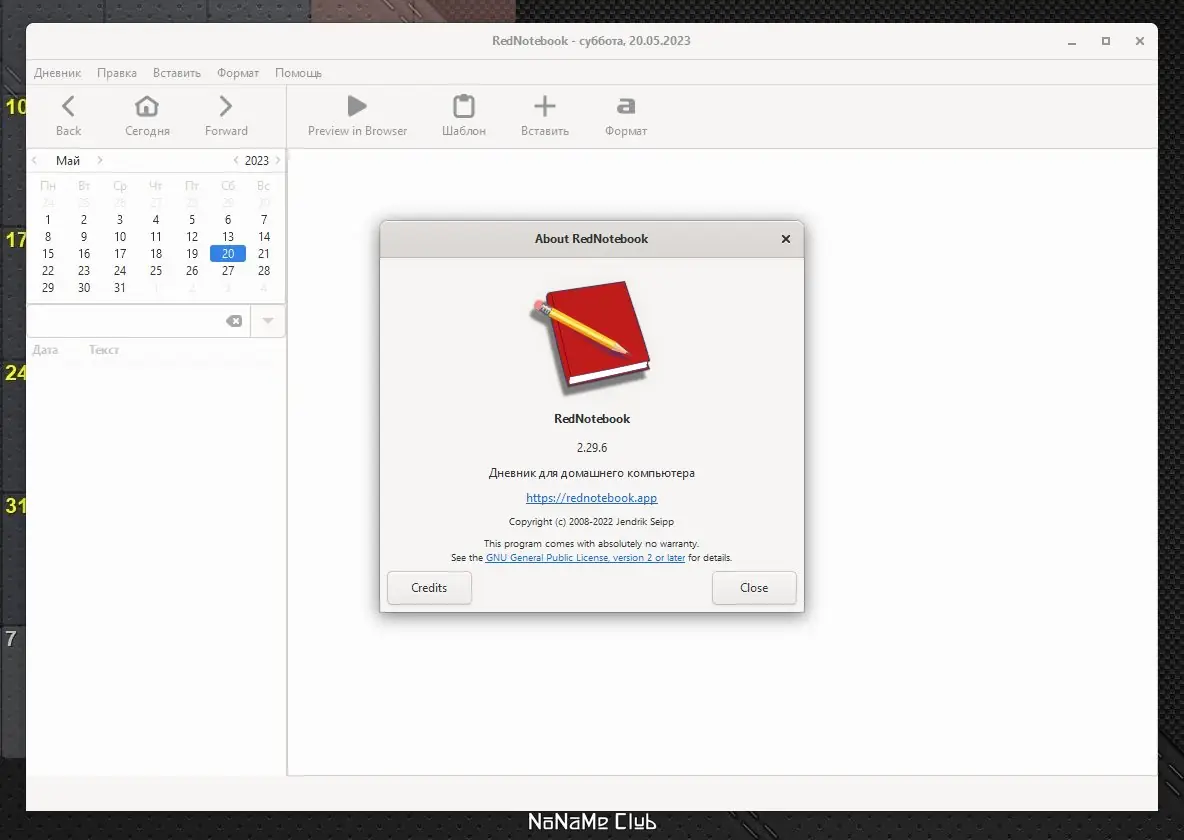Open the Формат toolbar button
Viewport: 1184px width, 840px height.
click(626, 116)
